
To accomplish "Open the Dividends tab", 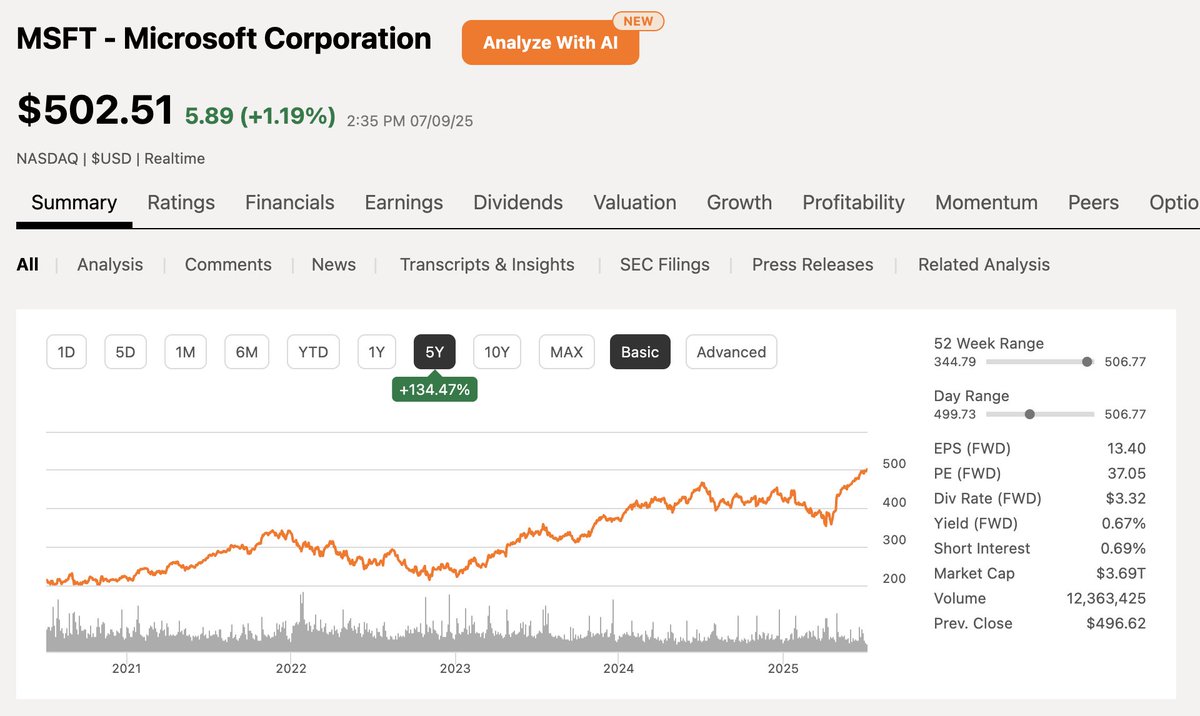I will (x=518, y=203).
